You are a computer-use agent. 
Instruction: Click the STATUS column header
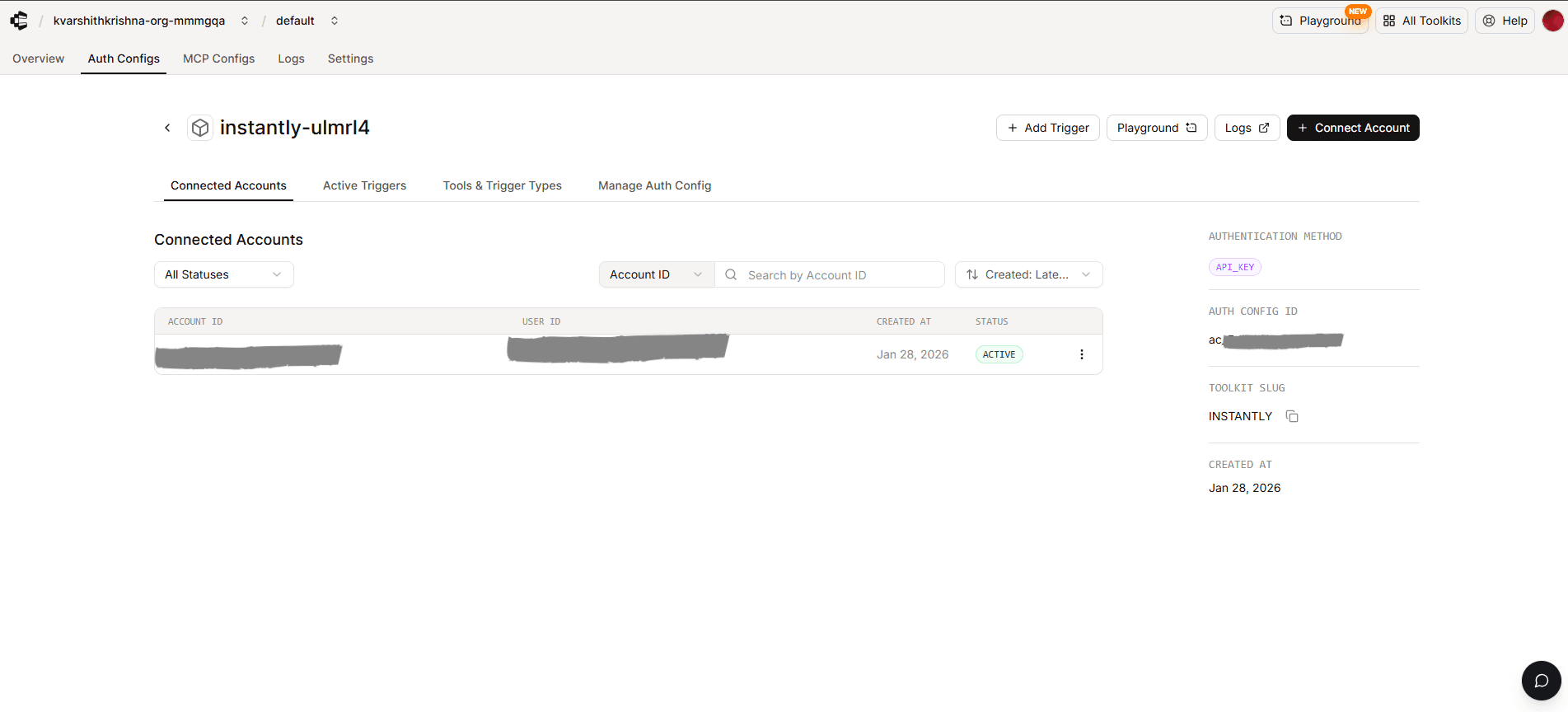point(992,321)
